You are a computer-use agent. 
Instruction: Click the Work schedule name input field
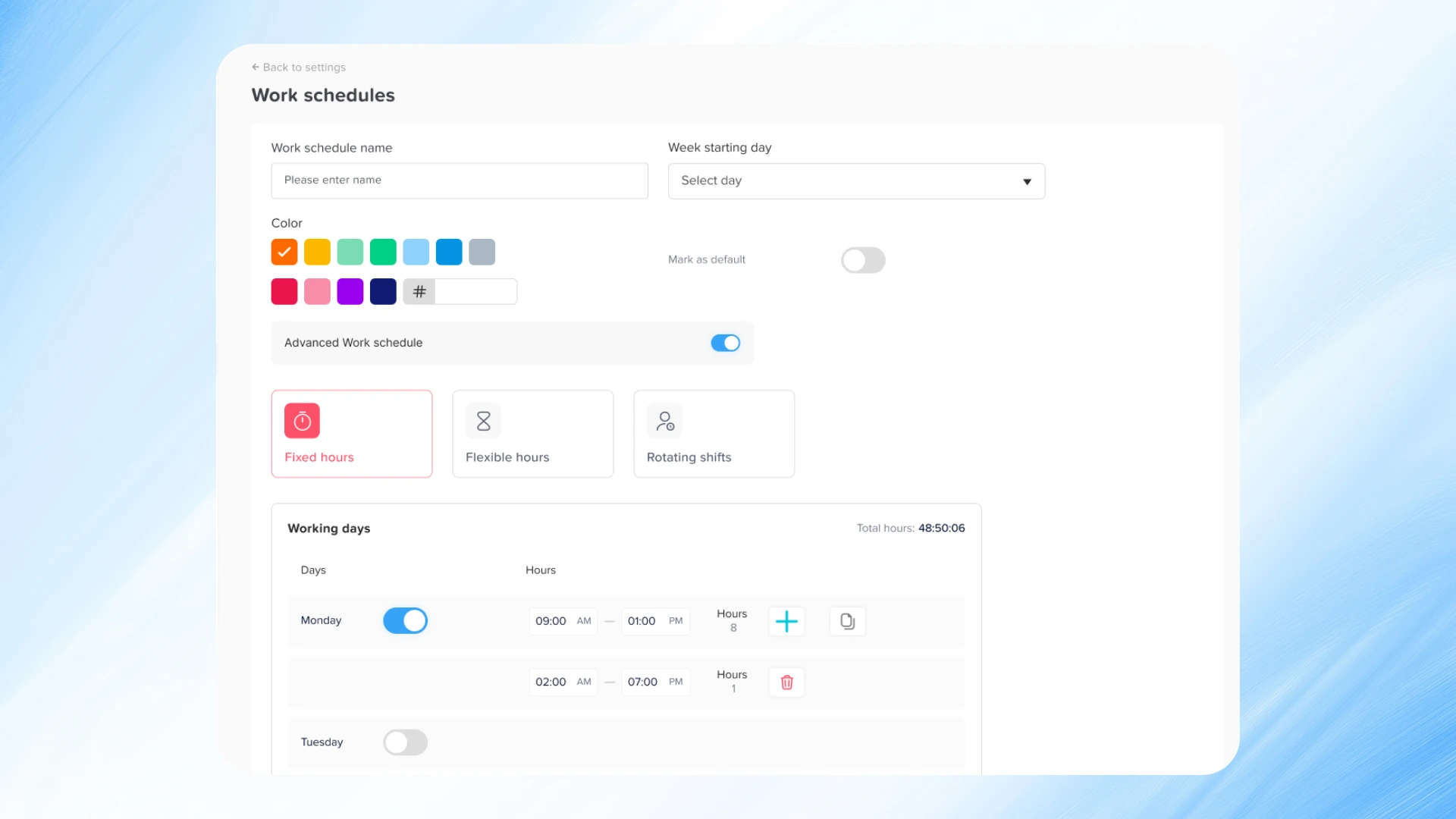pos(460,180)
